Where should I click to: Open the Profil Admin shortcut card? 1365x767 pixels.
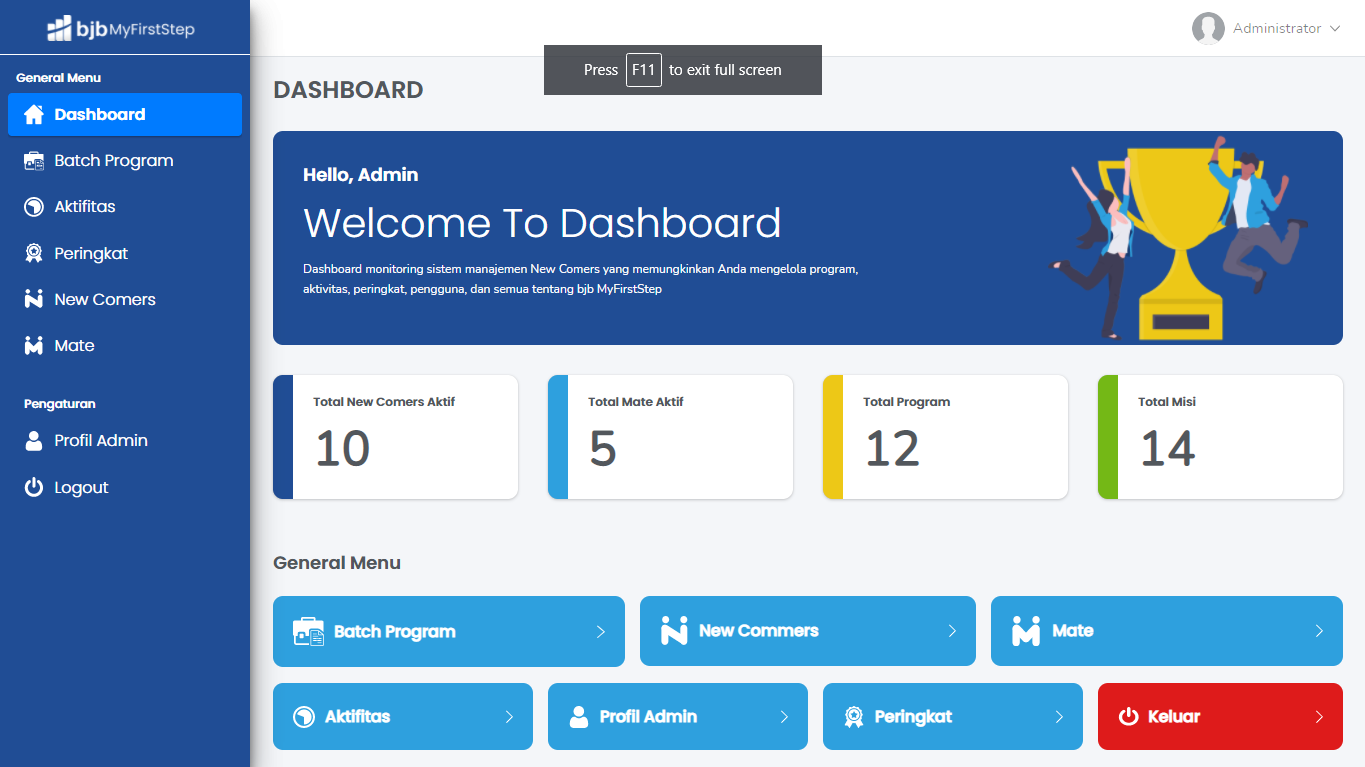pos(678,717)
